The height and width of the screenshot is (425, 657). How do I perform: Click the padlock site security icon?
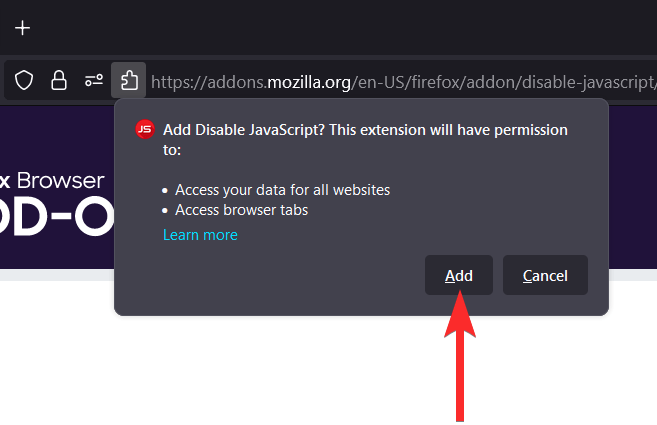pyautogui.click(x=59, y=80)
